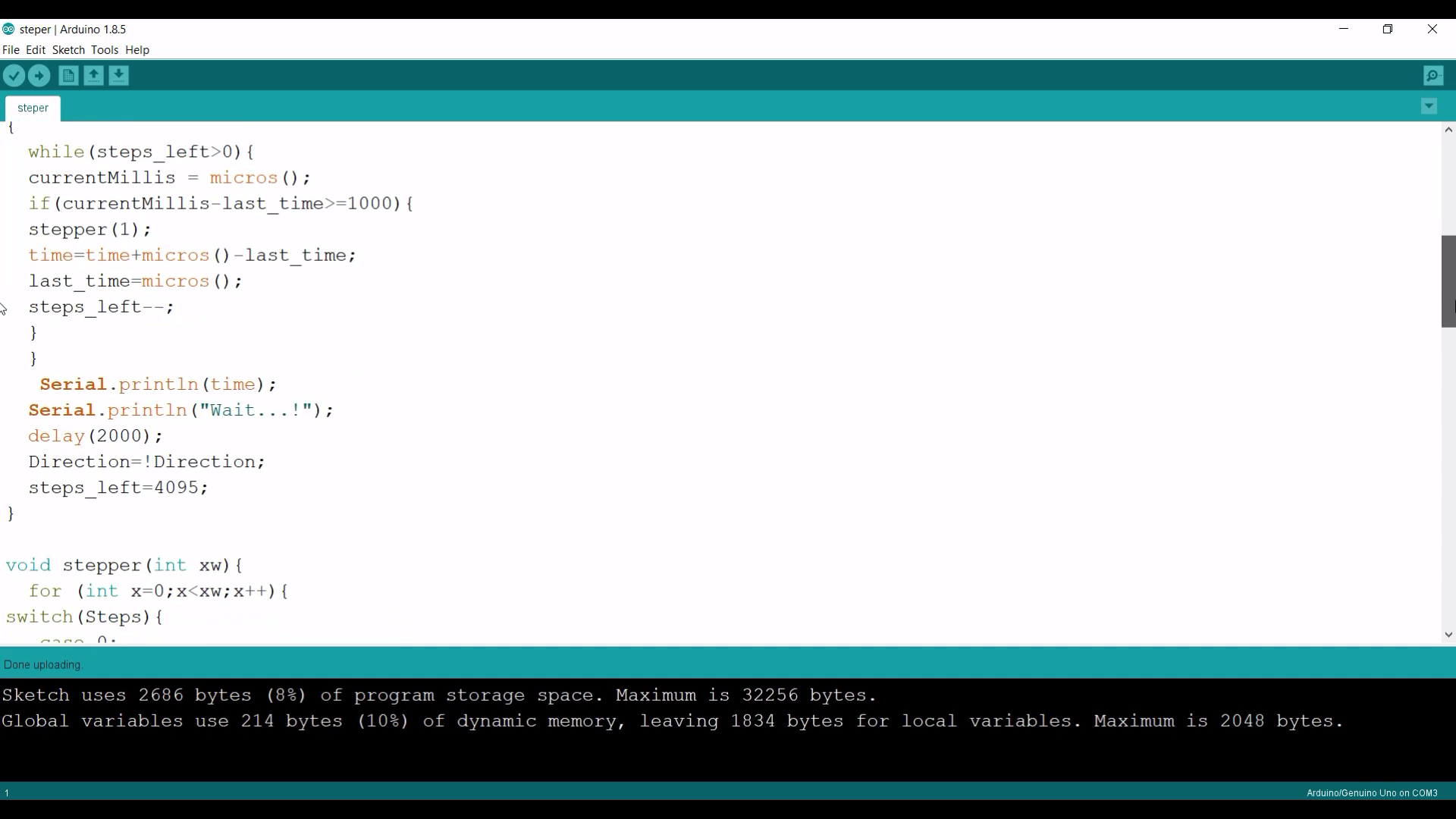The height and width of the screenshot is (819, 1456).
Task: Open the Tools menu
Action: click(105, 50)
